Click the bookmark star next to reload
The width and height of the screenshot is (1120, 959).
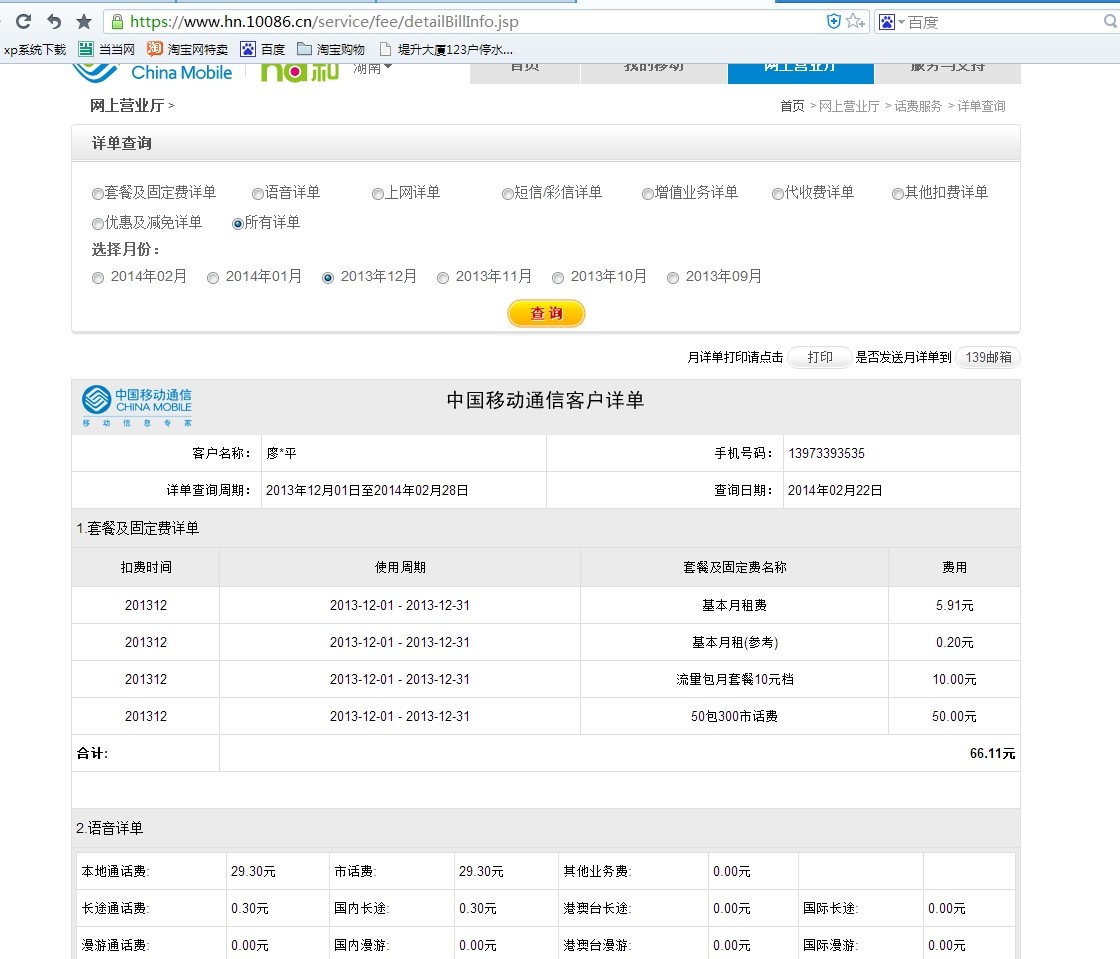pyautogui.click(x=84, y=21)
